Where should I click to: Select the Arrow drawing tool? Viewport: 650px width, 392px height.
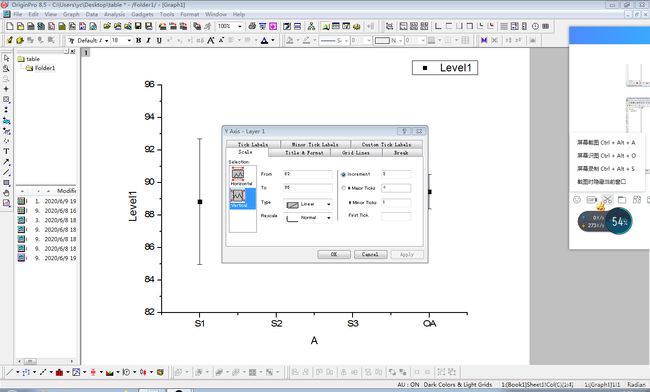click(x=6, y=162)
